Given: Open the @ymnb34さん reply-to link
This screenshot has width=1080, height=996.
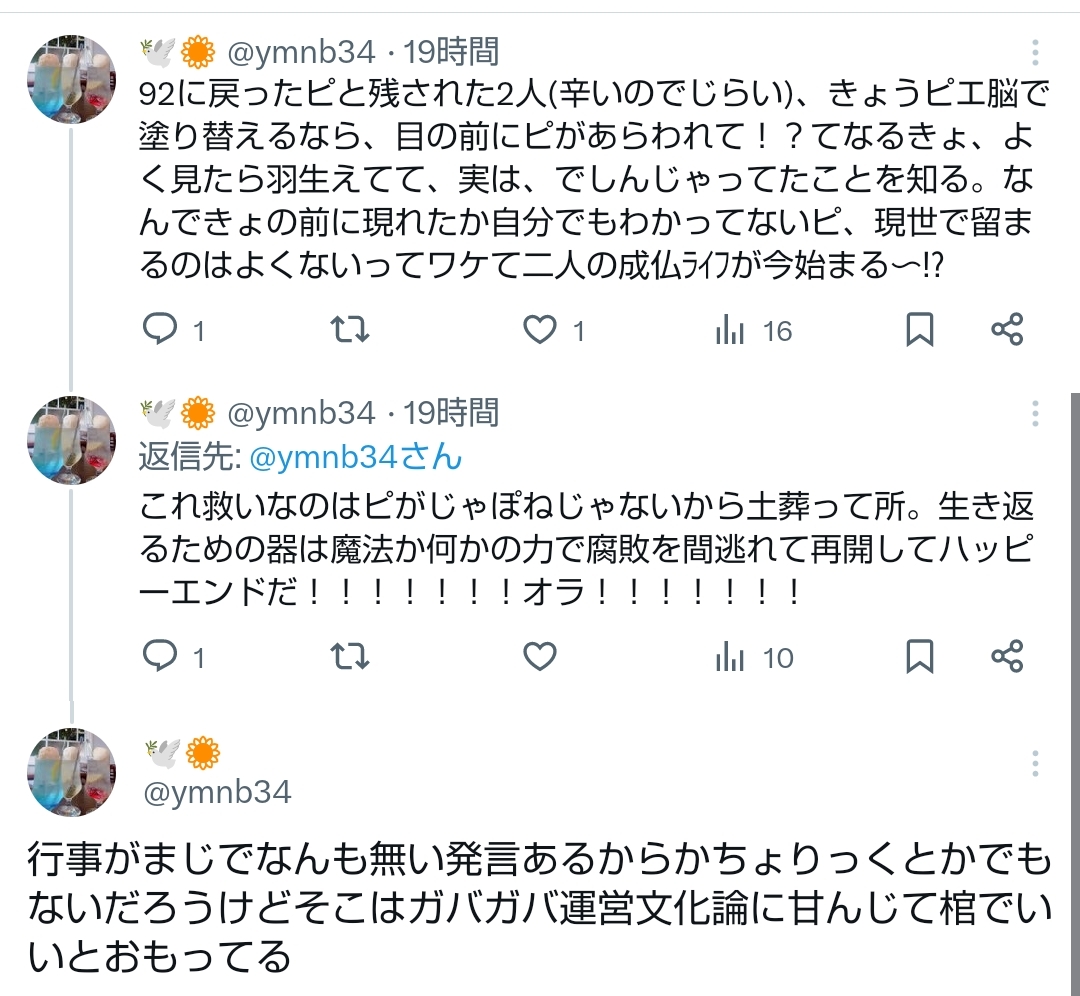Looking at the screenshot, I should coord(355,458).
